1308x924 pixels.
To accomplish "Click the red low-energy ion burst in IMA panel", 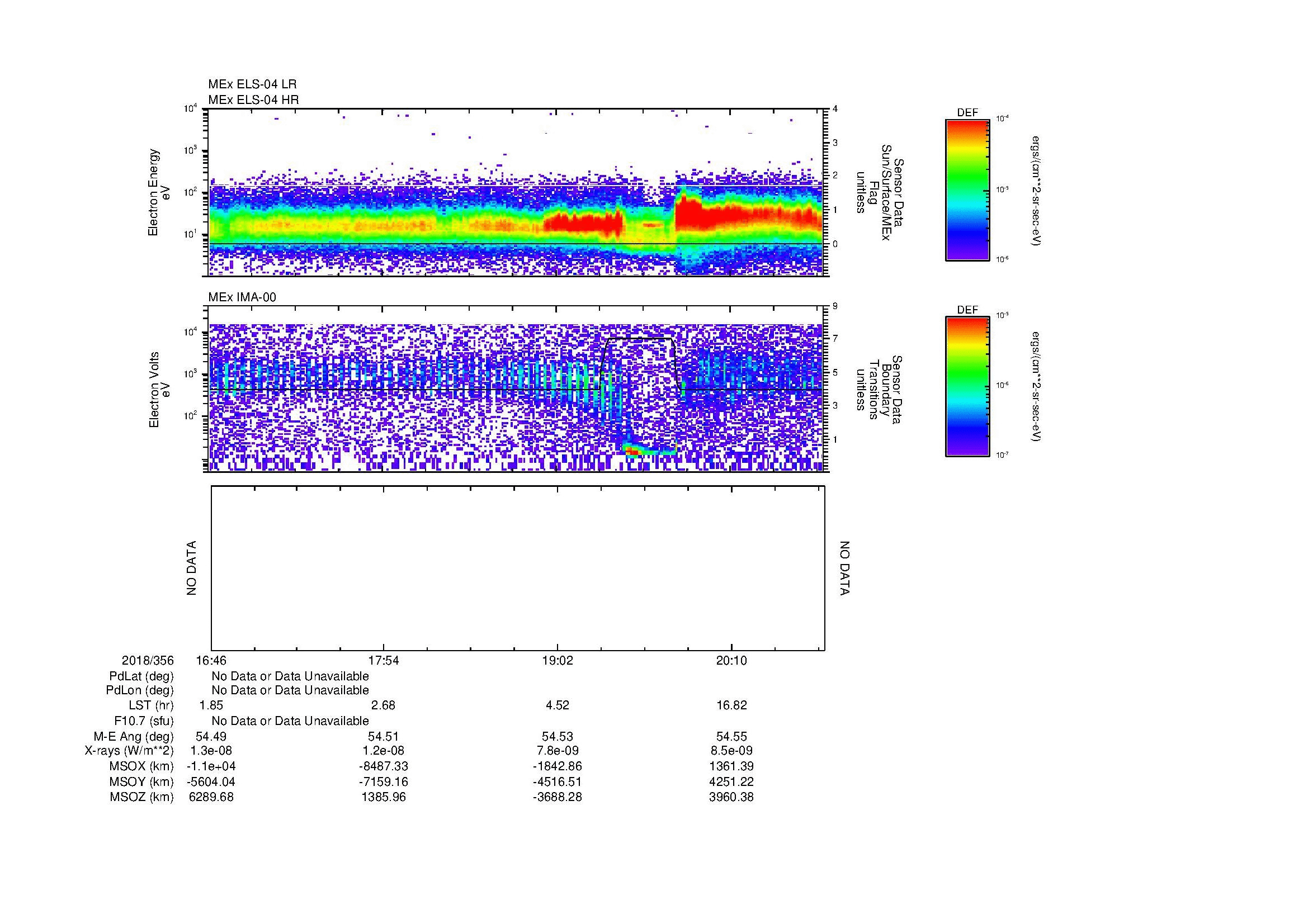I will [632, 451].
